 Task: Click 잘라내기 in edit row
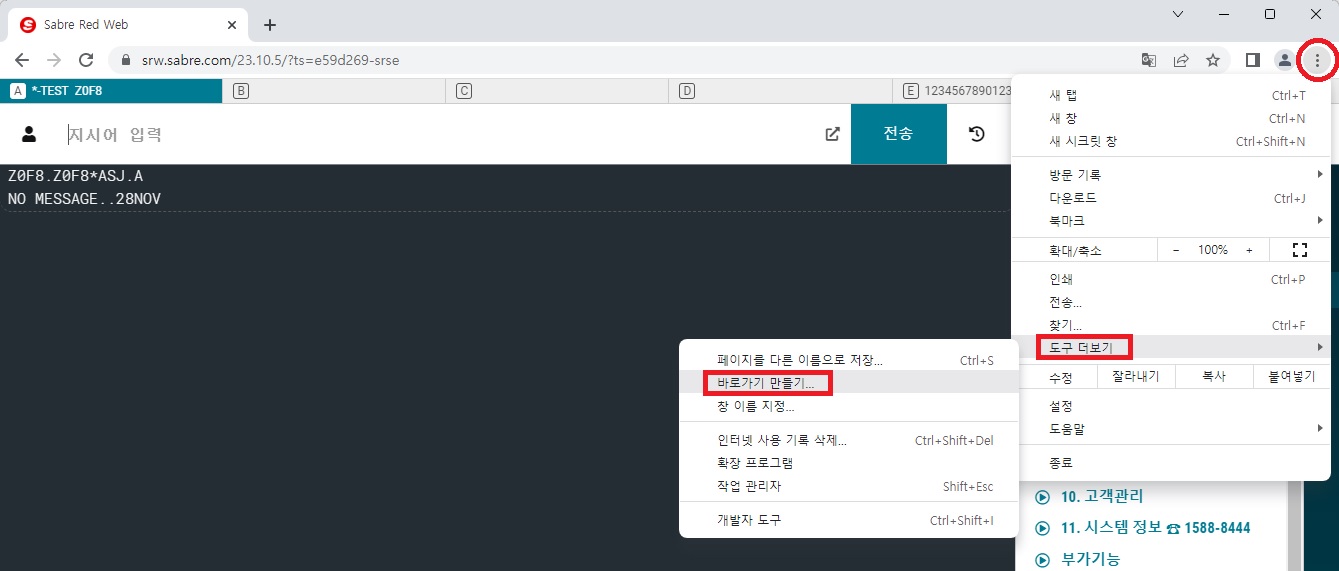[x=1136, y=378]
